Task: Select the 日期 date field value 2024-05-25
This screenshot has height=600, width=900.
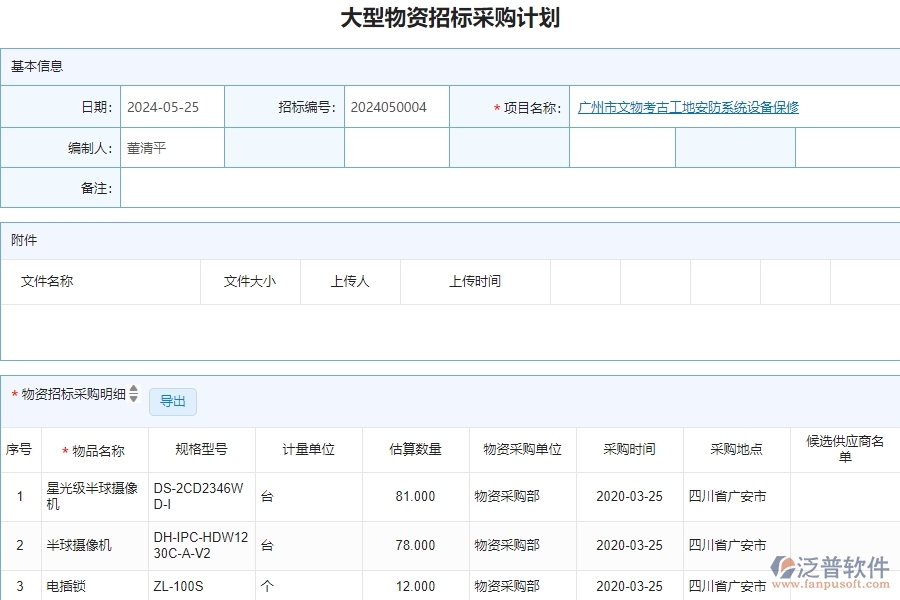Action: click(x=169, y=108)
